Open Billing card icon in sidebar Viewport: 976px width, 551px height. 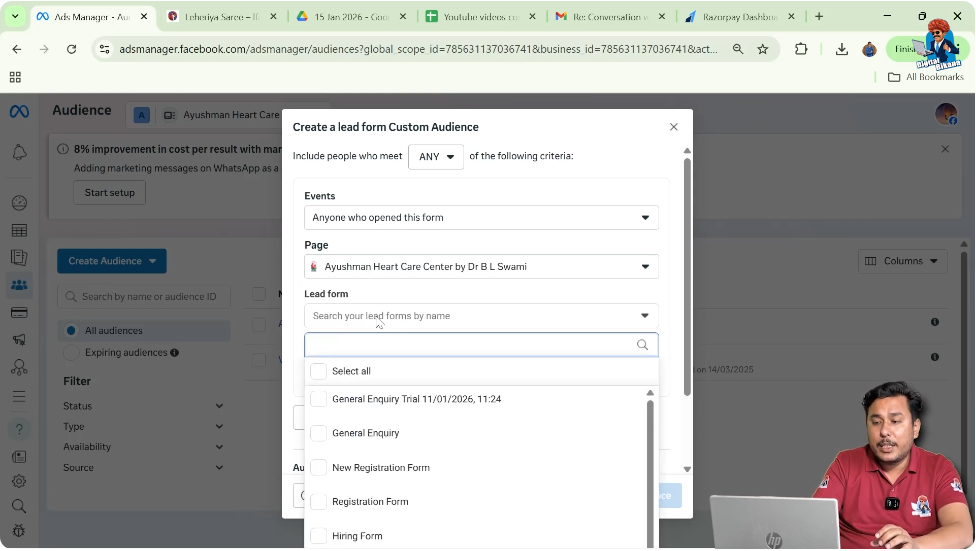click(19, 313)
